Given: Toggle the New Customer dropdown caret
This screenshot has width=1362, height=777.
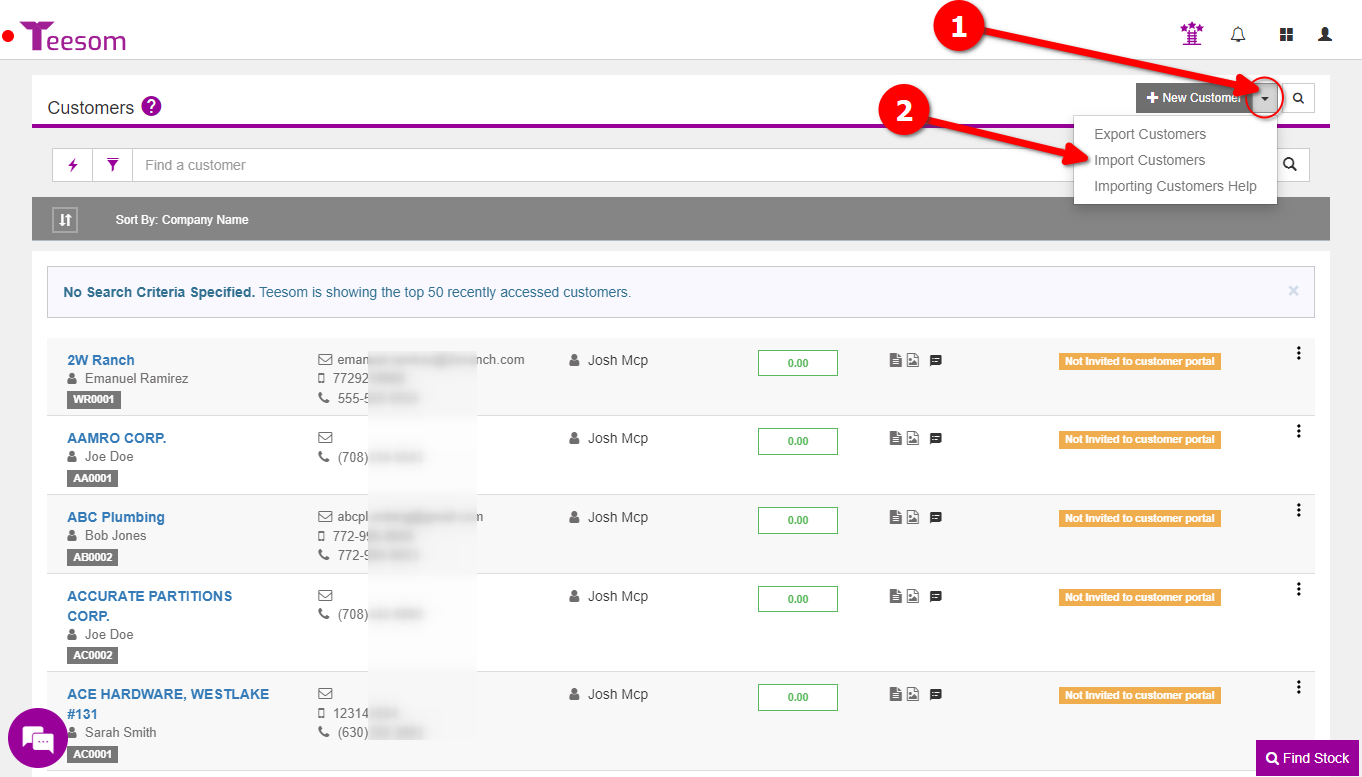Looking at the screenshot, I should (x=1265, y=98).
